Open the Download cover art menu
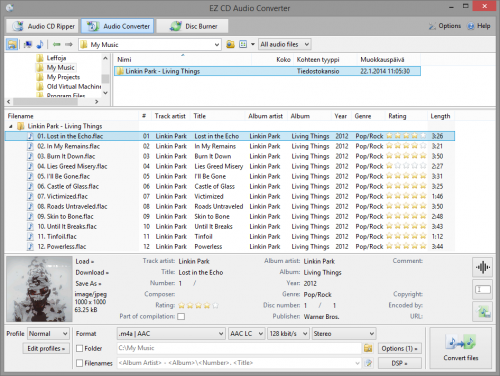This screenshot has height=376, width=500. (92, 272)
